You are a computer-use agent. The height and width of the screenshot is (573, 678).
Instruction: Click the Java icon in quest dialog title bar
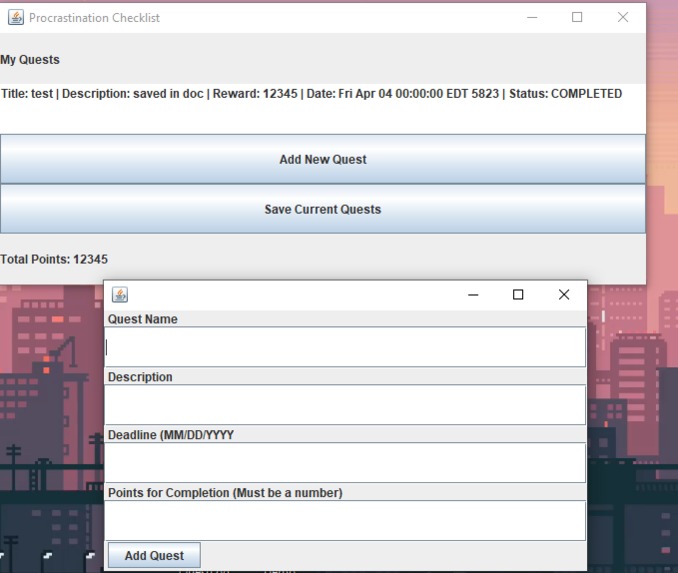point(120,295)
